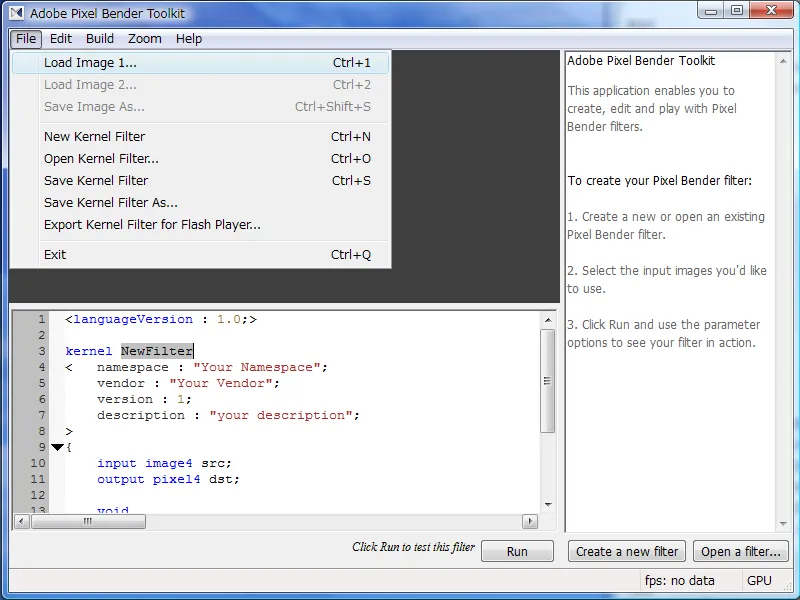Click the GPU status bar entry
This screenshot has height=600, width=800.
pos(759,581)
